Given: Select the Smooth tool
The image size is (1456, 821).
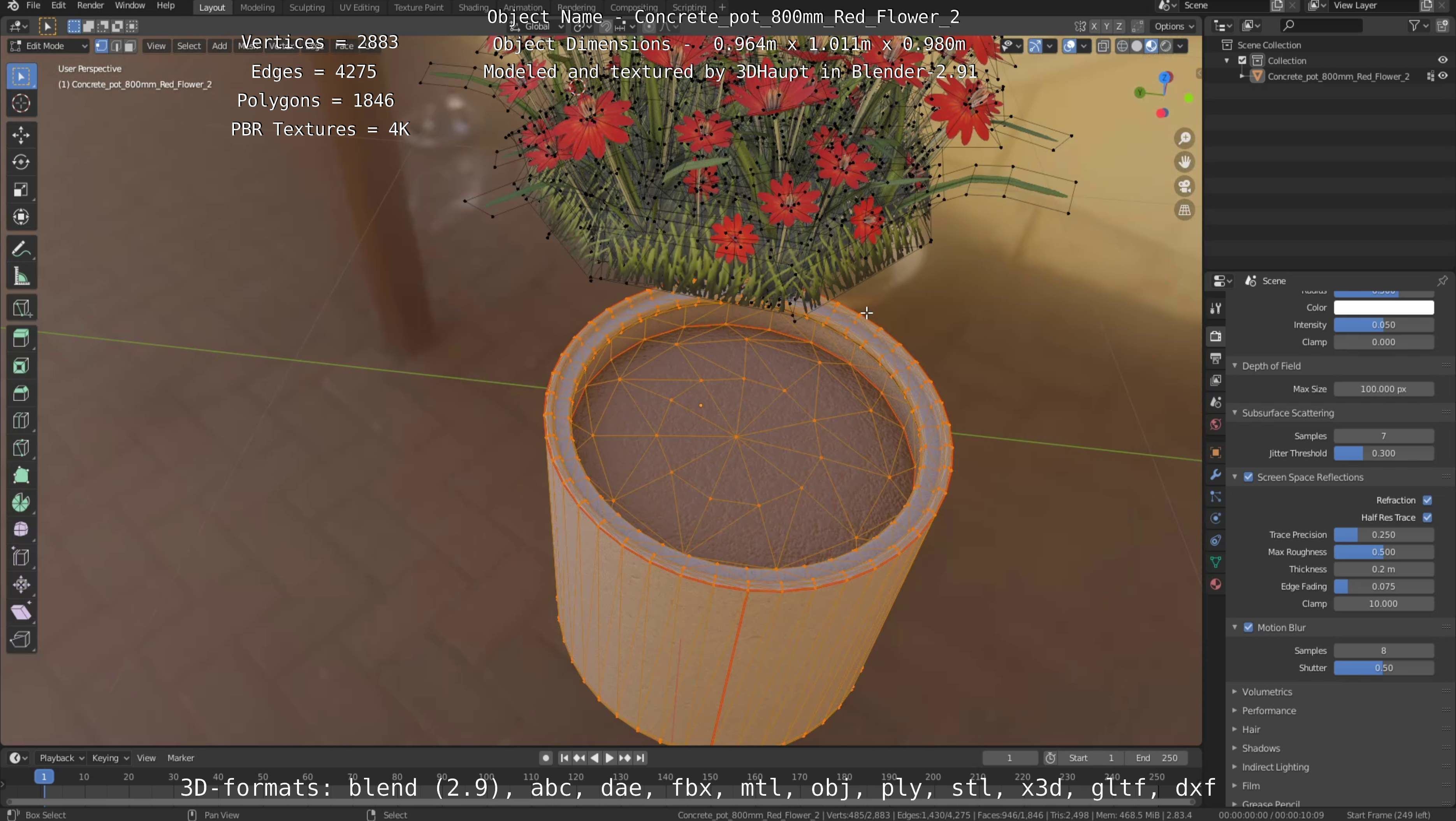Looking at the screenshot, I should point(21,530).
